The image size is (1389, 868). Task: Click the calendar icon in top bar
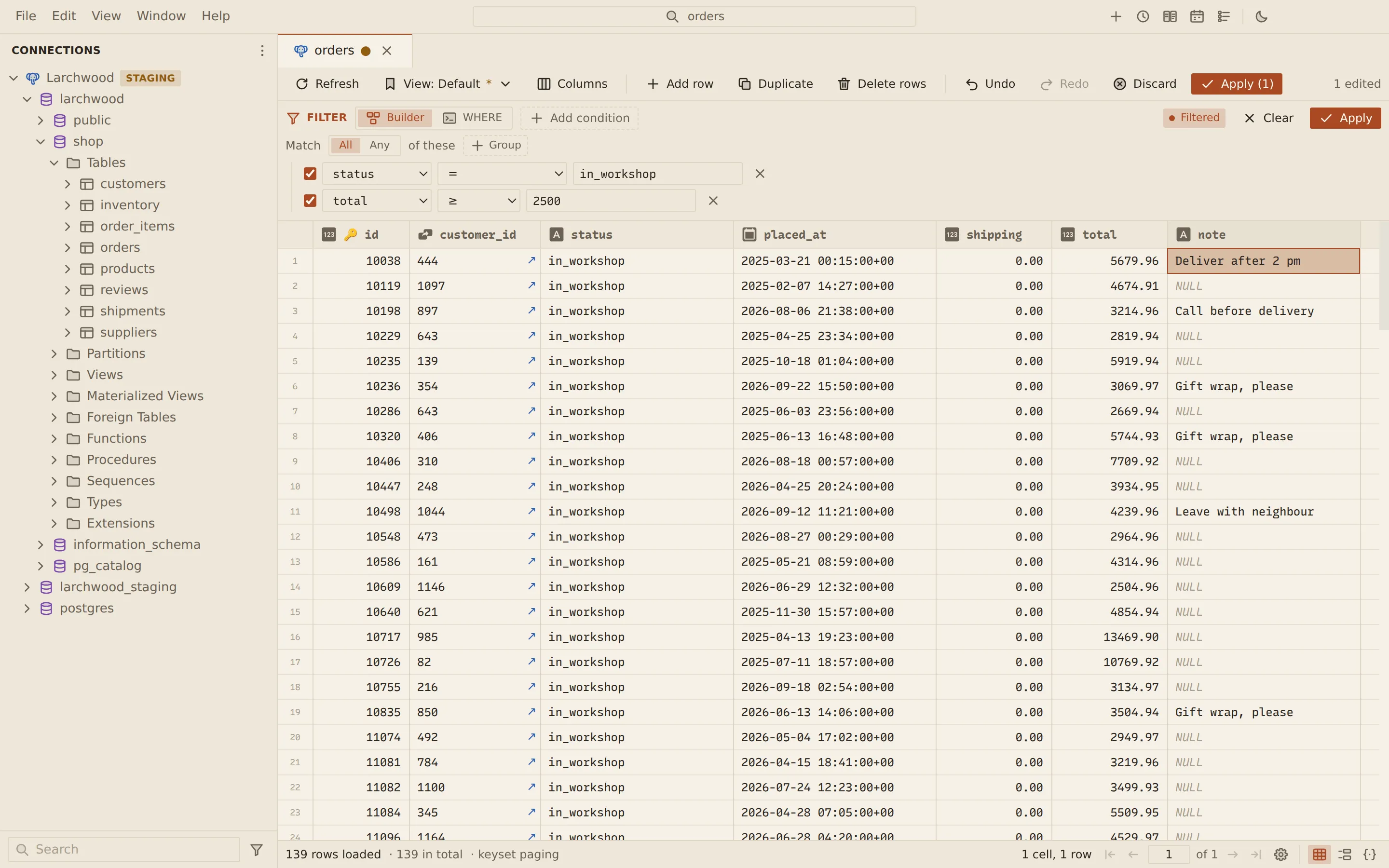pos(1197,17)
